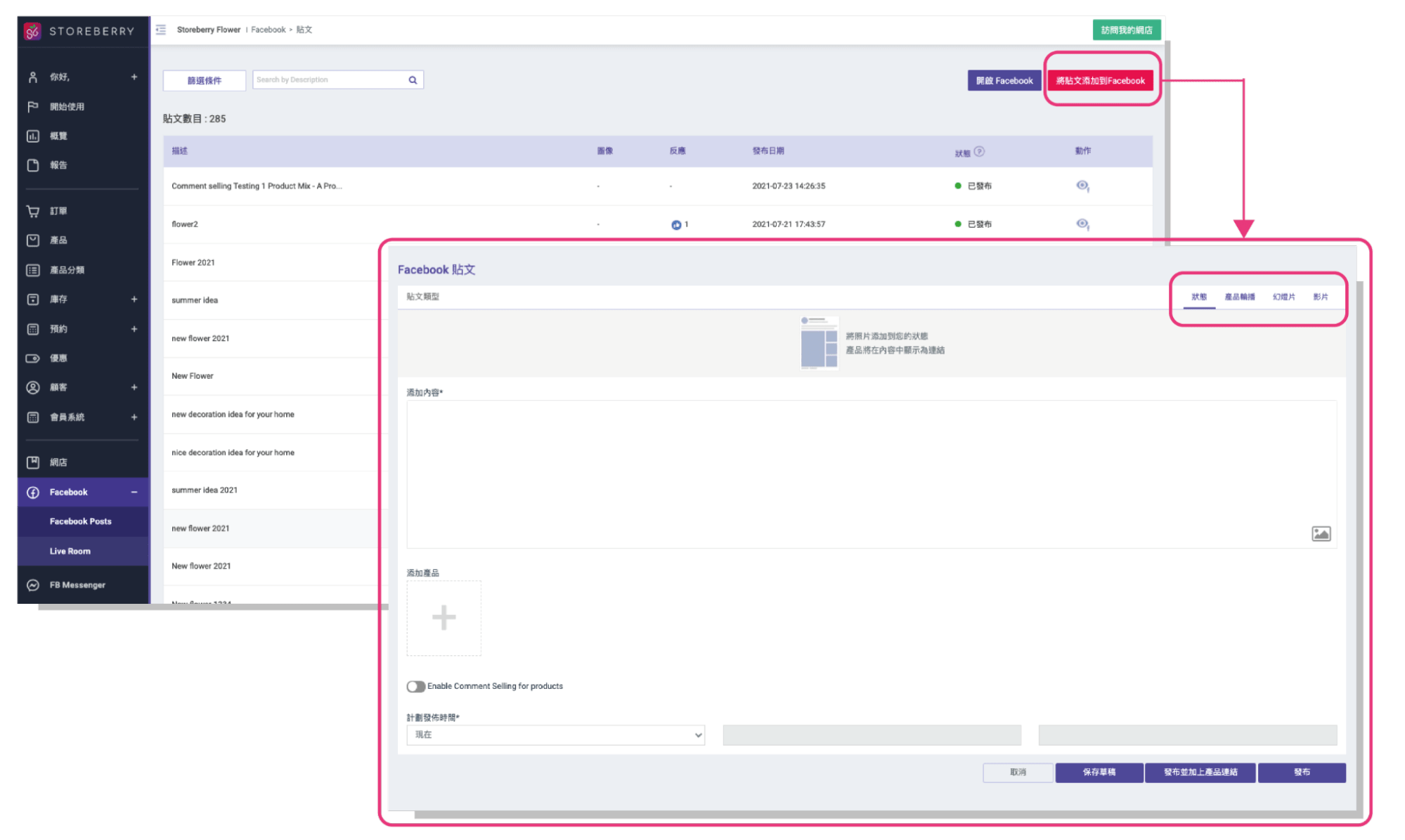The image size is (1405, 840).
Task: Click the Facebook sidebar icon
Action: pos(32,492)
